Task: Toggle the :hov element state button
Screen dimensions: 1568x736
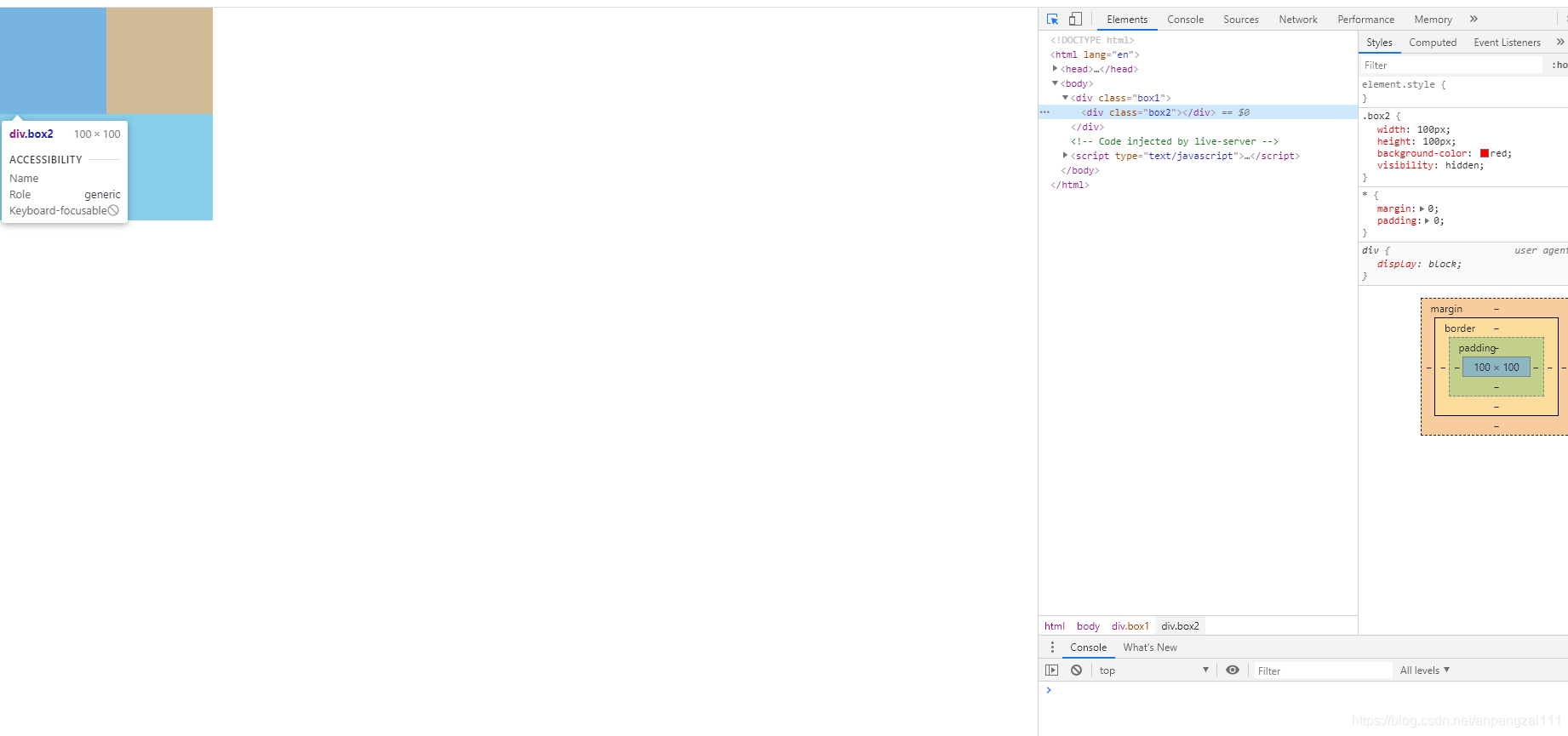Action: pos(1559,66)
